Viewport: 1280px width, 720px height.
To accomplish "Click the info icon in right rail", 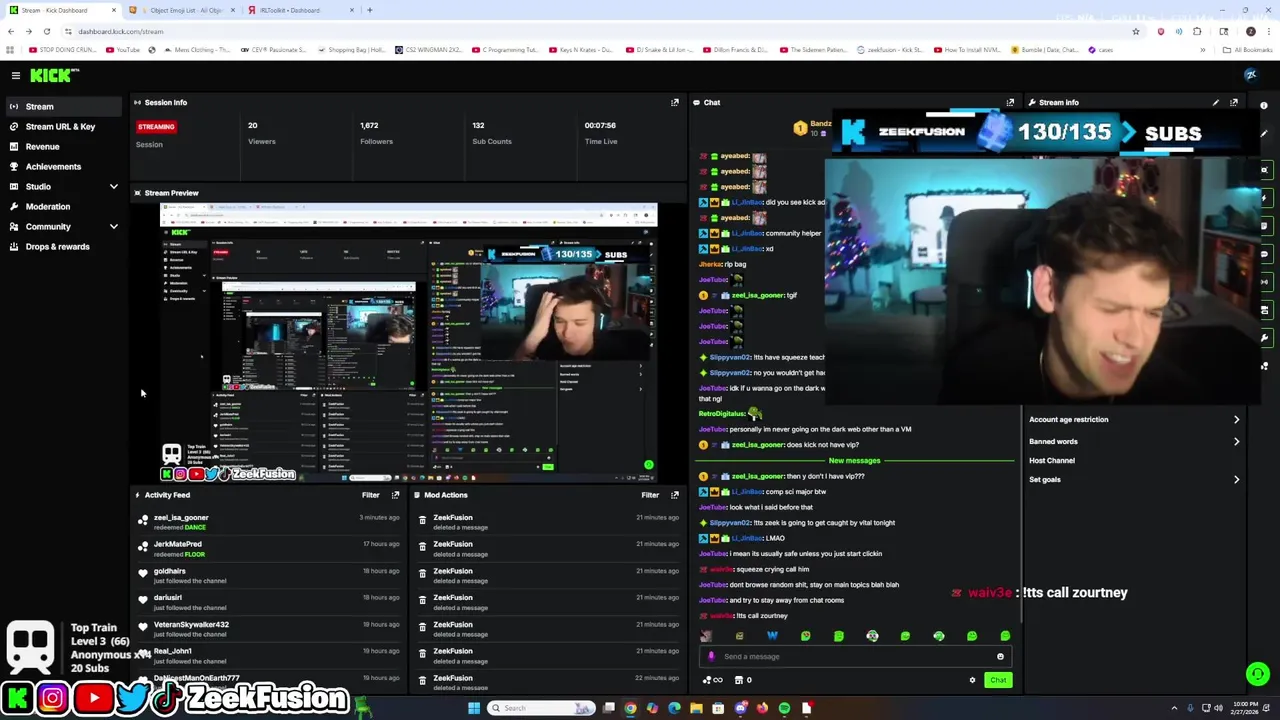I will click(1264, 106).
